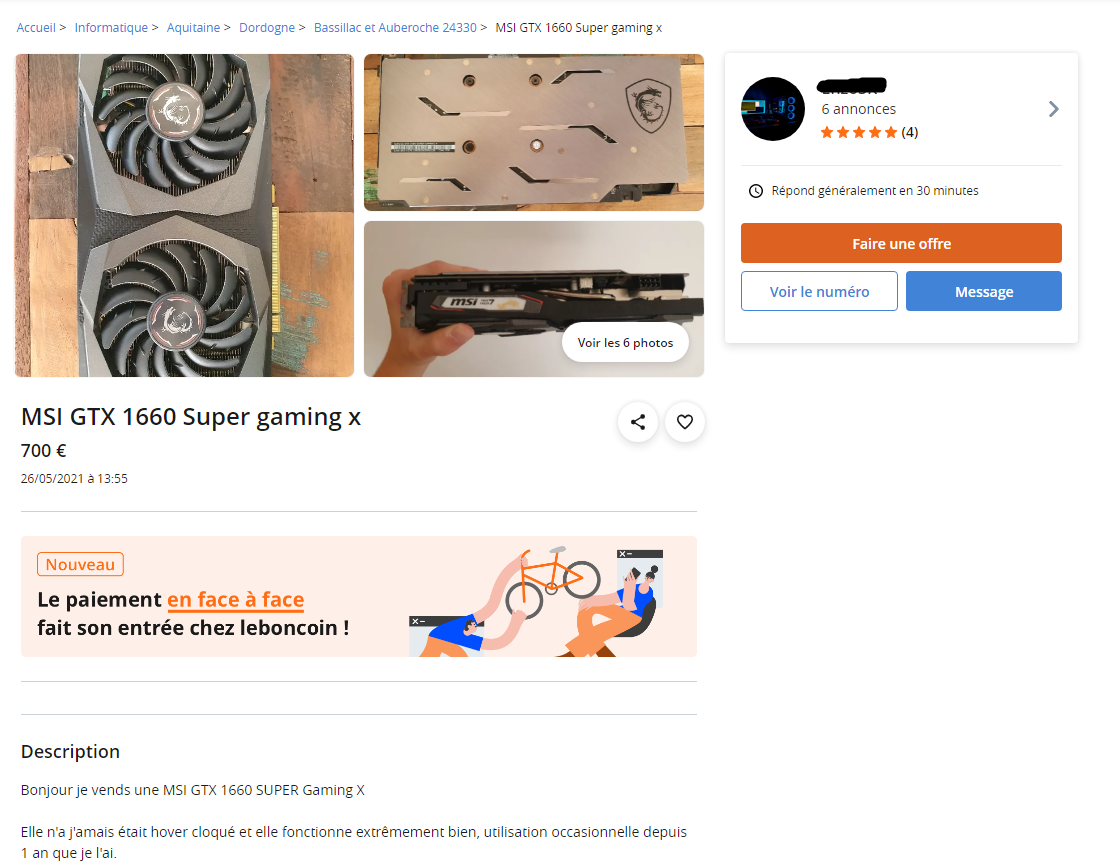Click the share icon button
Image resolution: width=1120 pixels, height=868 pixels.
(x=638, y=422)
